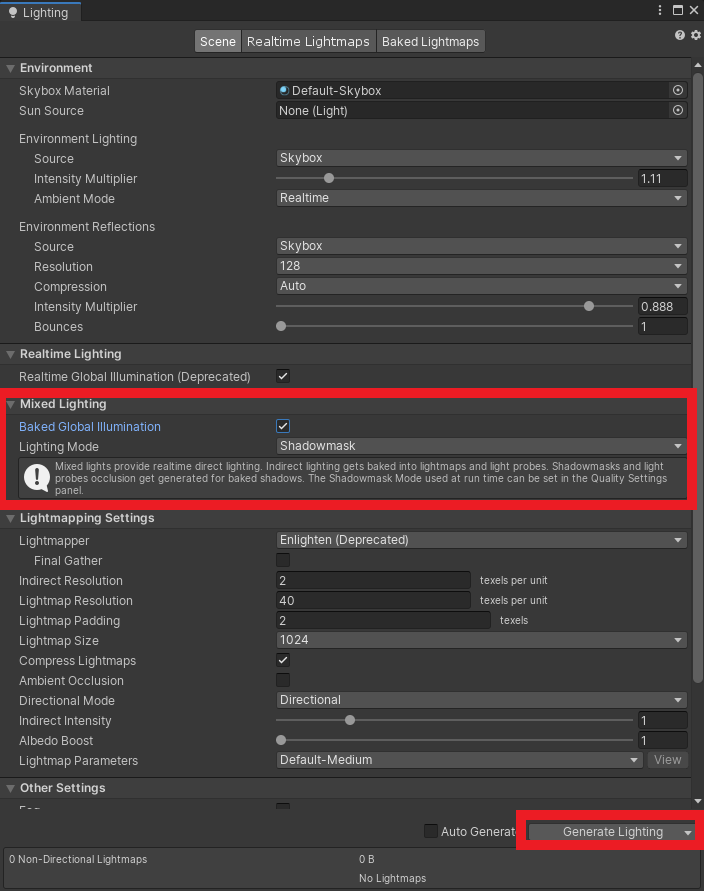This screenshot has height=891, width=704.
Task: Open the Sun Source object picker
Action: 678,110
